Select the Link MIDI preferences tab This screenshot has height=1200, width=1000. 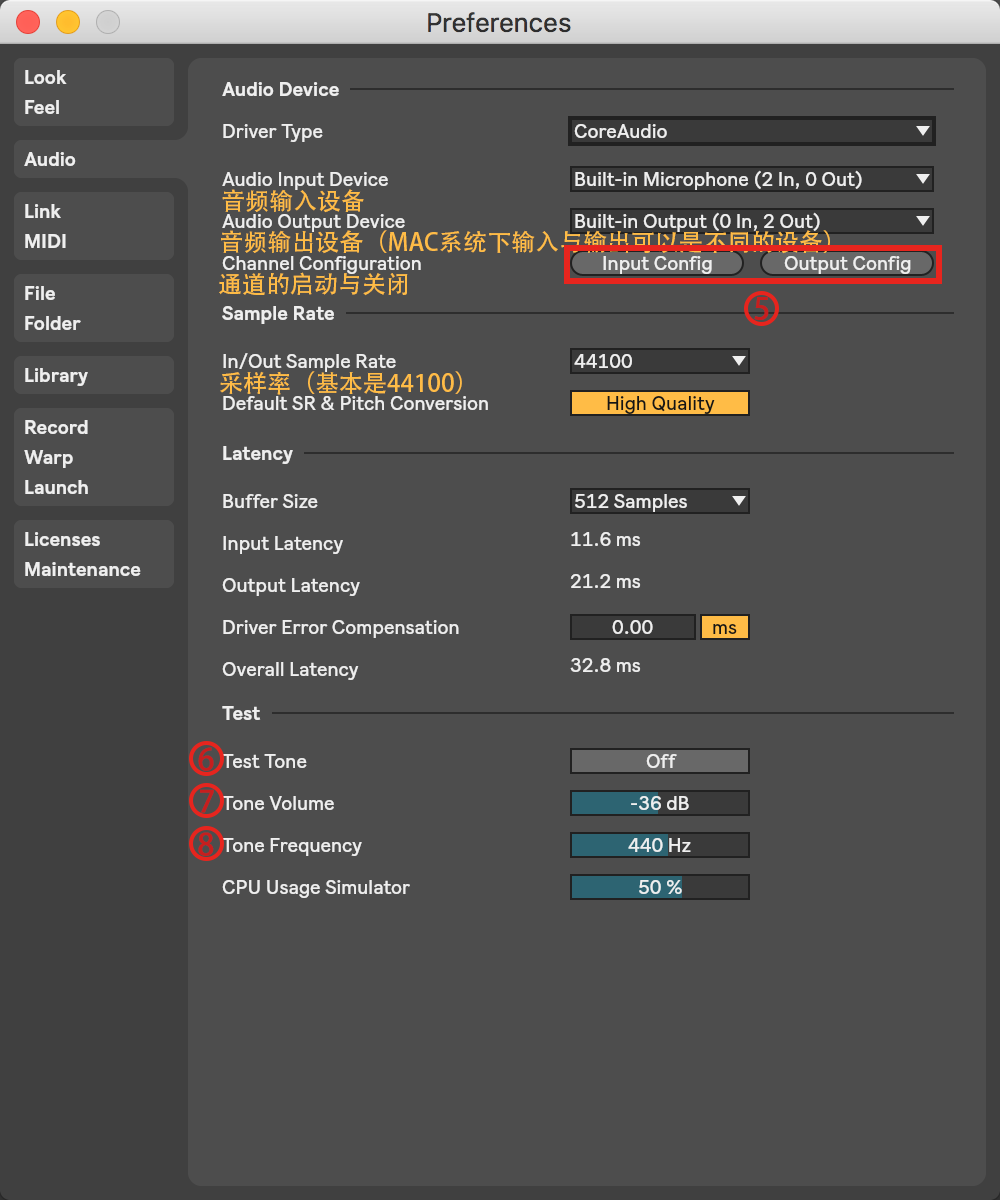[93, 226]
